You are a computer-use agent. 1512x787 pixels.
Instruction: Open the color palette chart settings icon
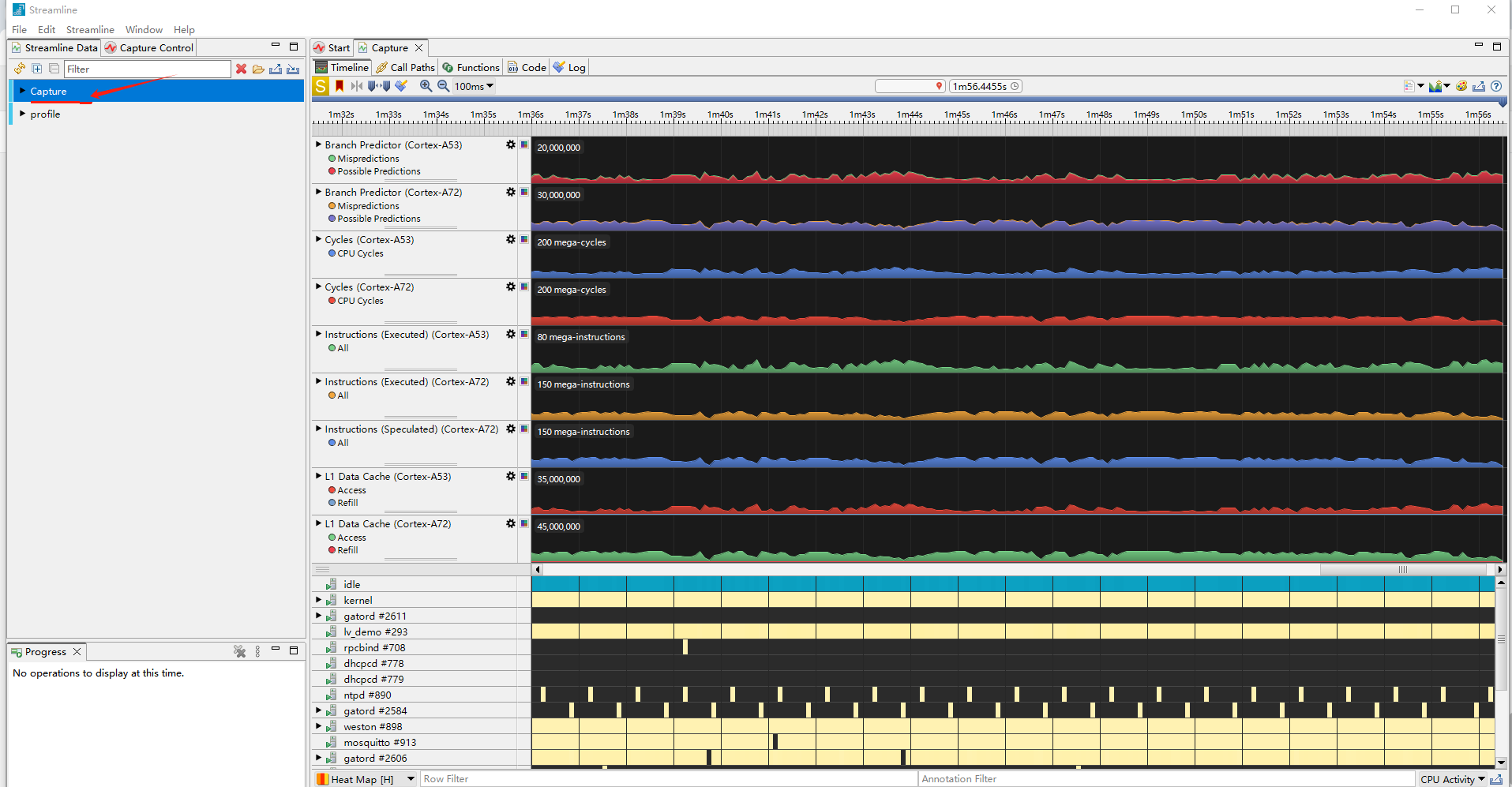coord(1461,86)
